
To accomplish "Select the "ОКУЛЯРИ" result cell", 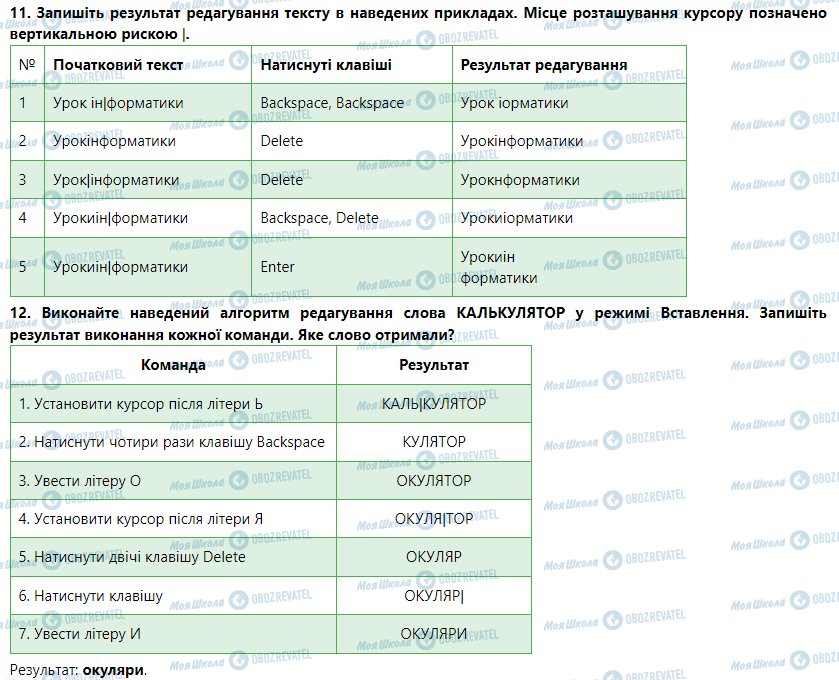I will click(433, 634).
